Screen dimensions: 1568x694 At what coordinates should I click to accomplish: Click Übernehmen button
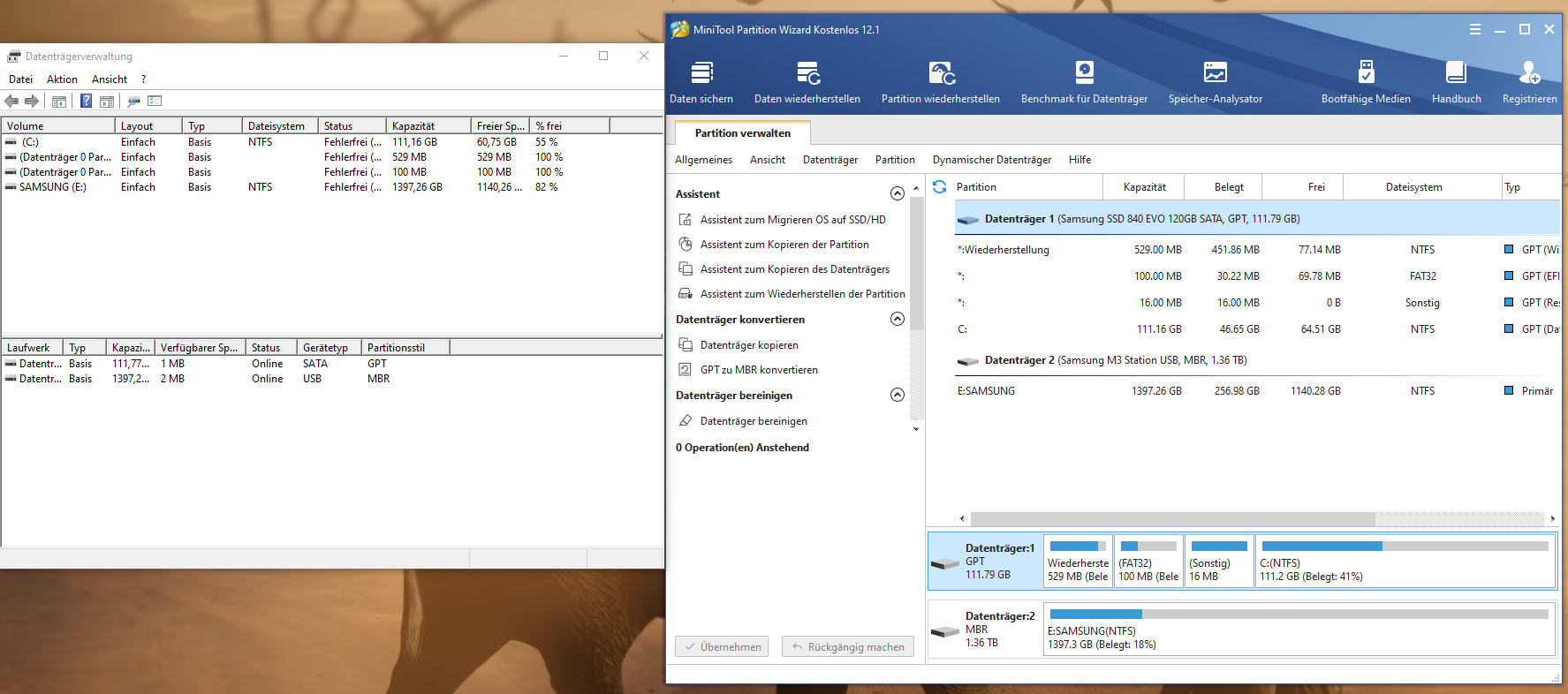click(x=722, y=646)
